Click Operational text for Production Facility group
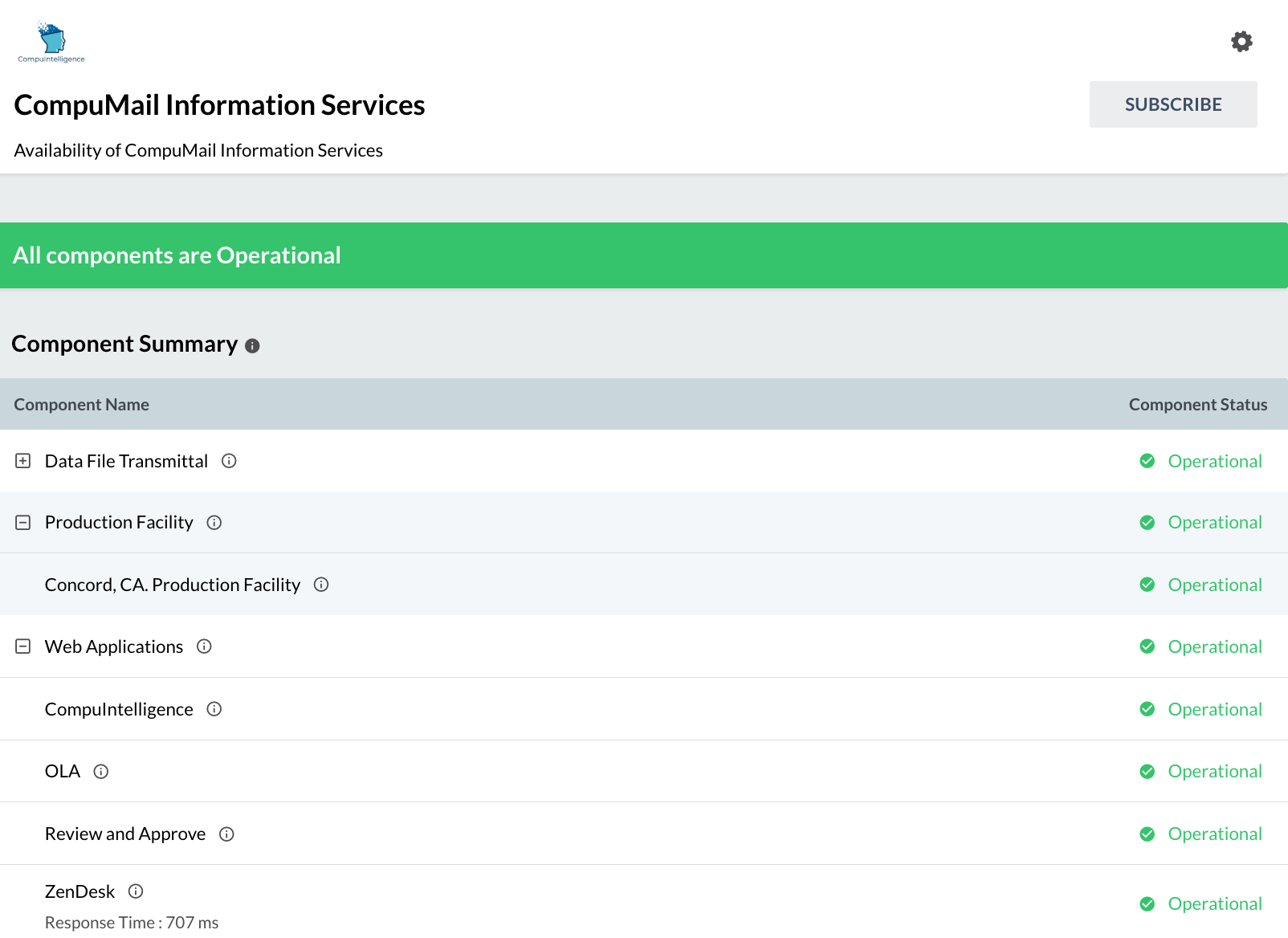Screen dimensions: 1288x938 [1215, 523]
